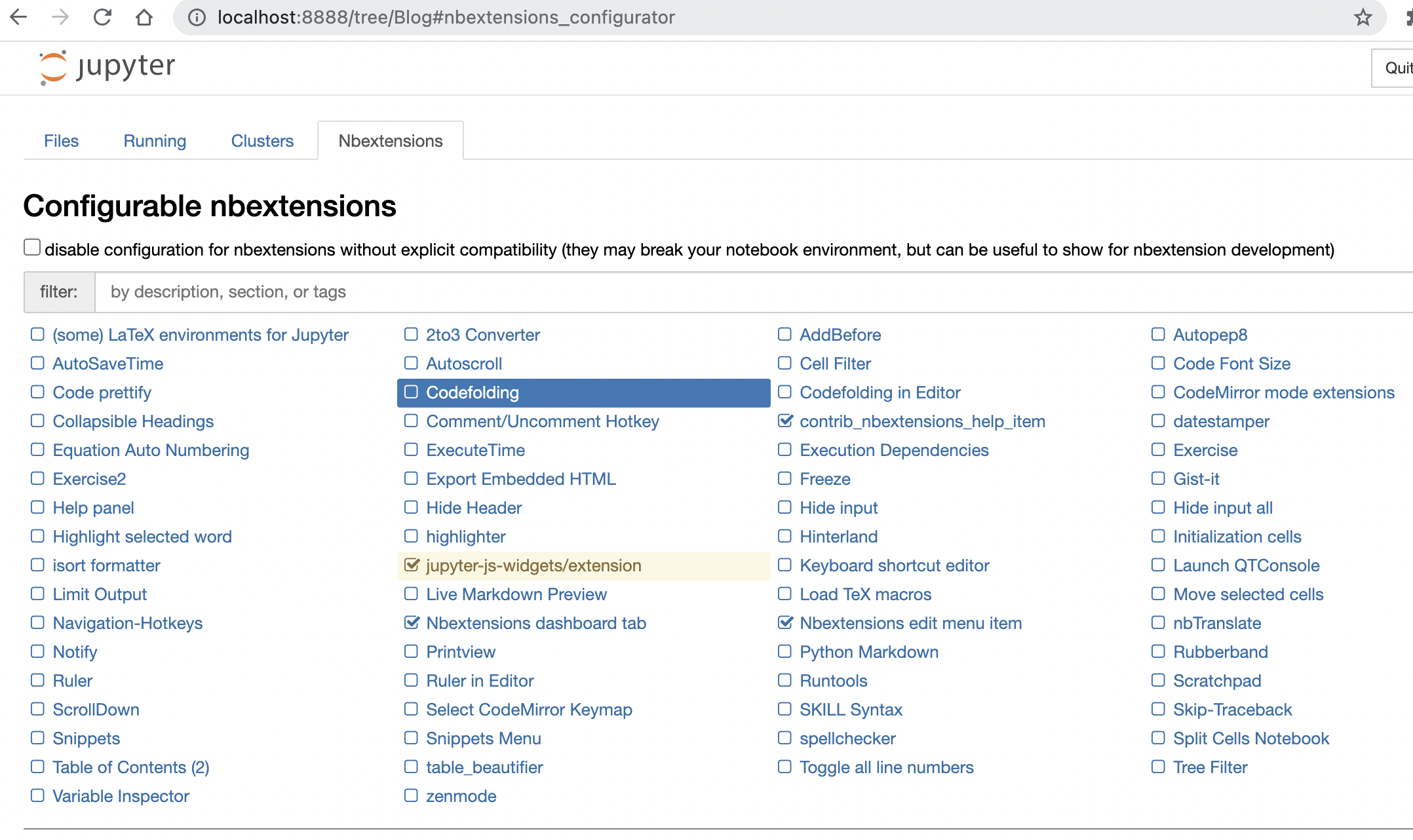
Task: Click the browser forward arrow
Action: pyautogui.click(x=60, y=17)
